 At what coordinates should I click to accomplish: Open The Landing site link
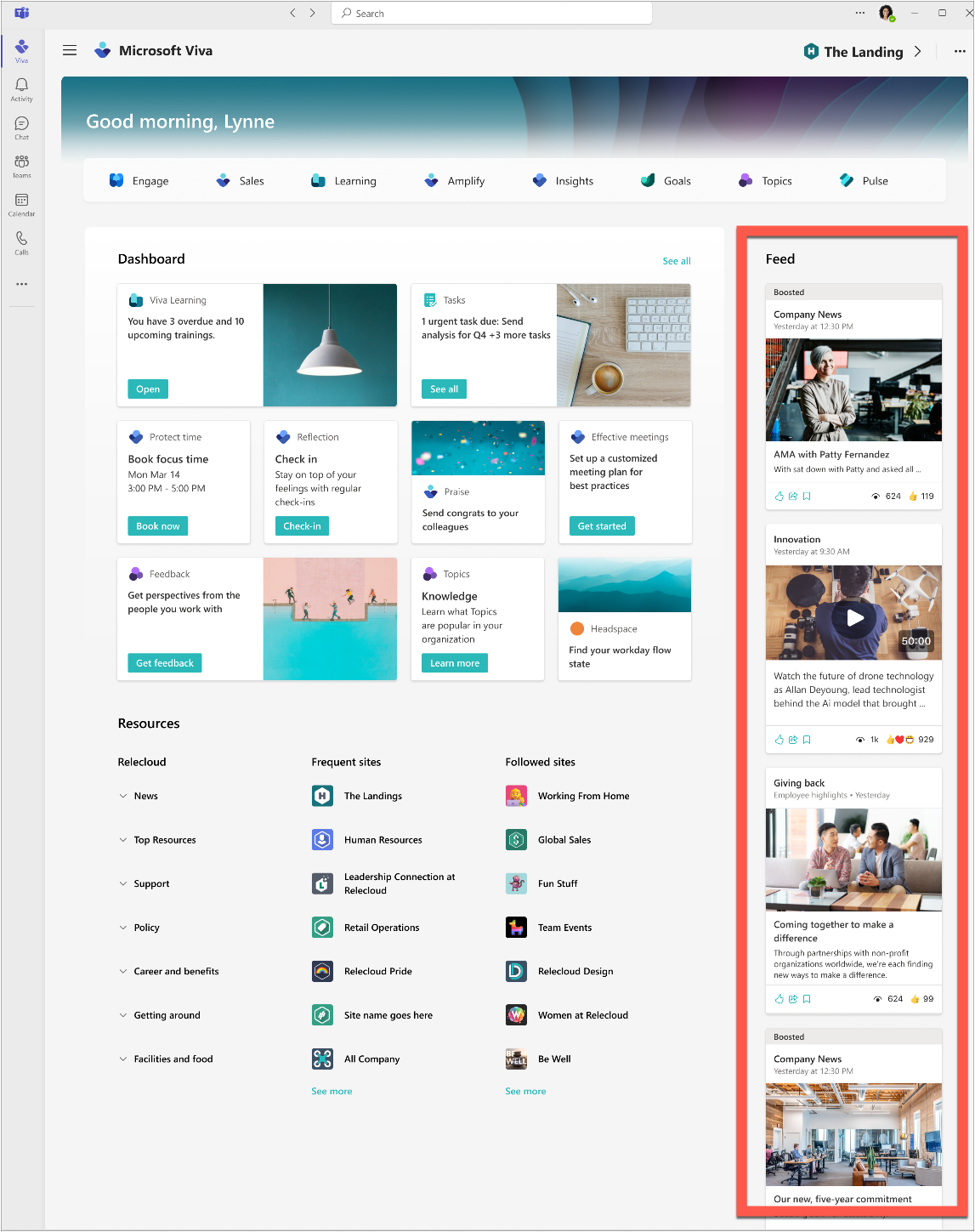[862, 52]
